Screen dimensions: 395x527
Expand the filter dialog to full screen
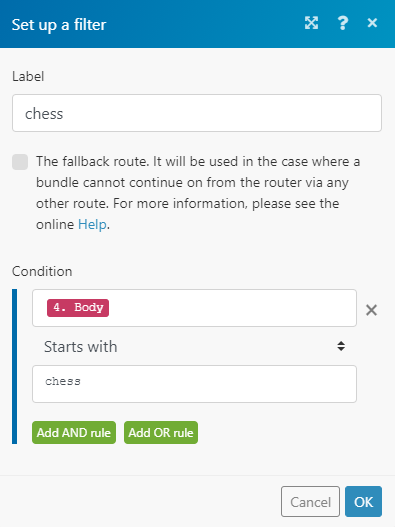coord(311,23)
